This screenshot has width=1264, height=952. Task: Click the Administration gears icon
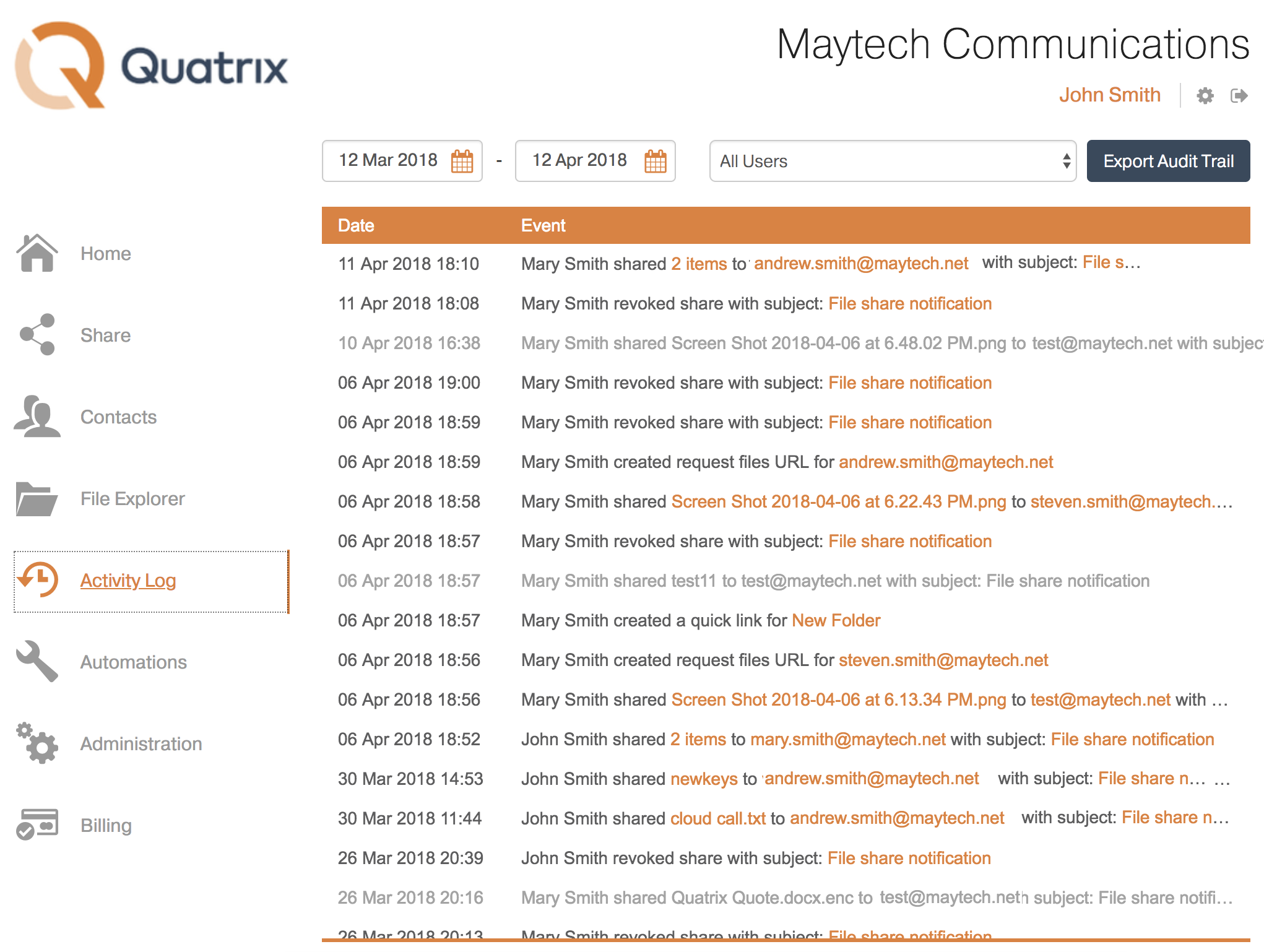[37, 743]
